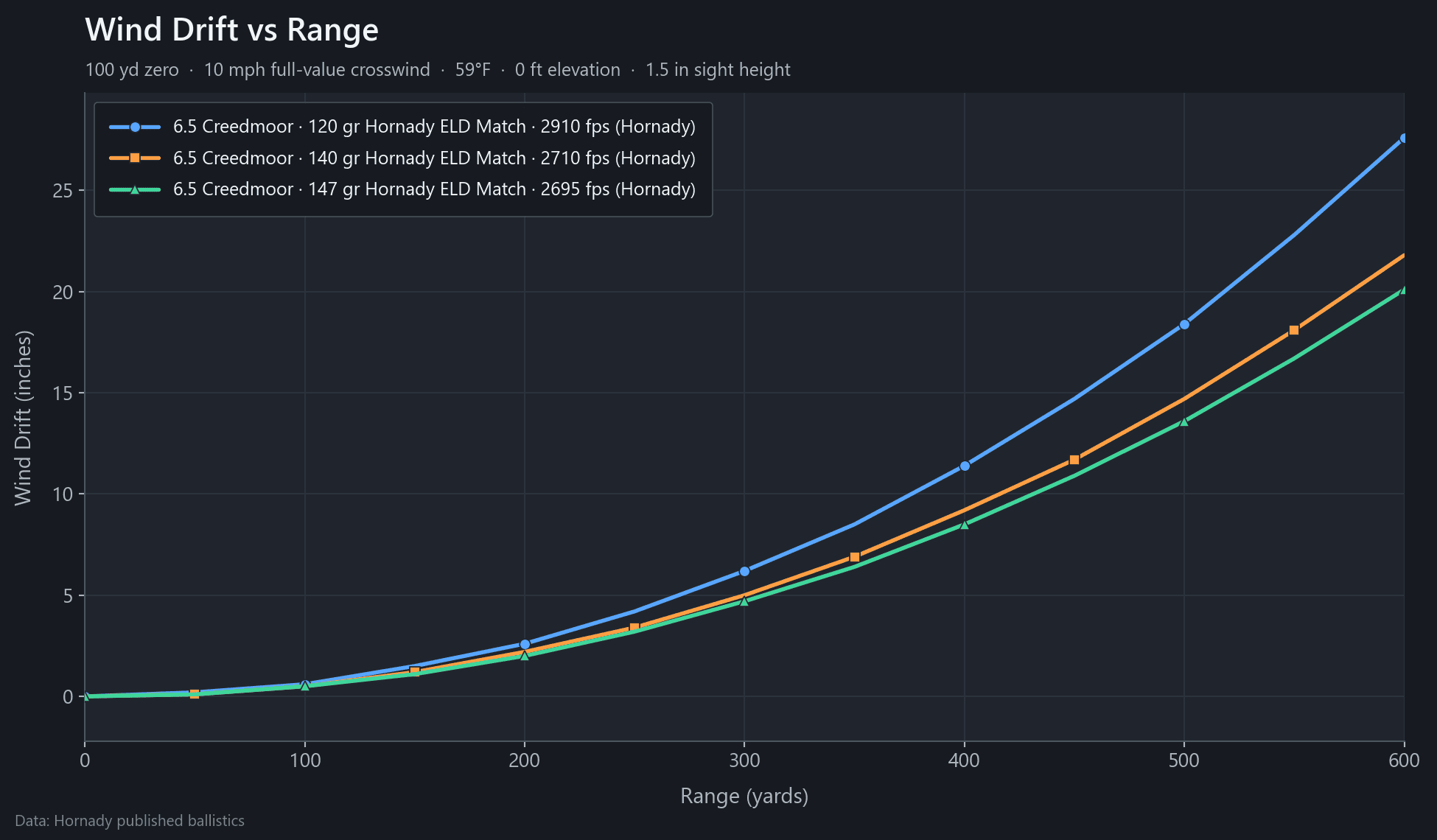Click the y-axis tick label 5

(x=69, y=595)
